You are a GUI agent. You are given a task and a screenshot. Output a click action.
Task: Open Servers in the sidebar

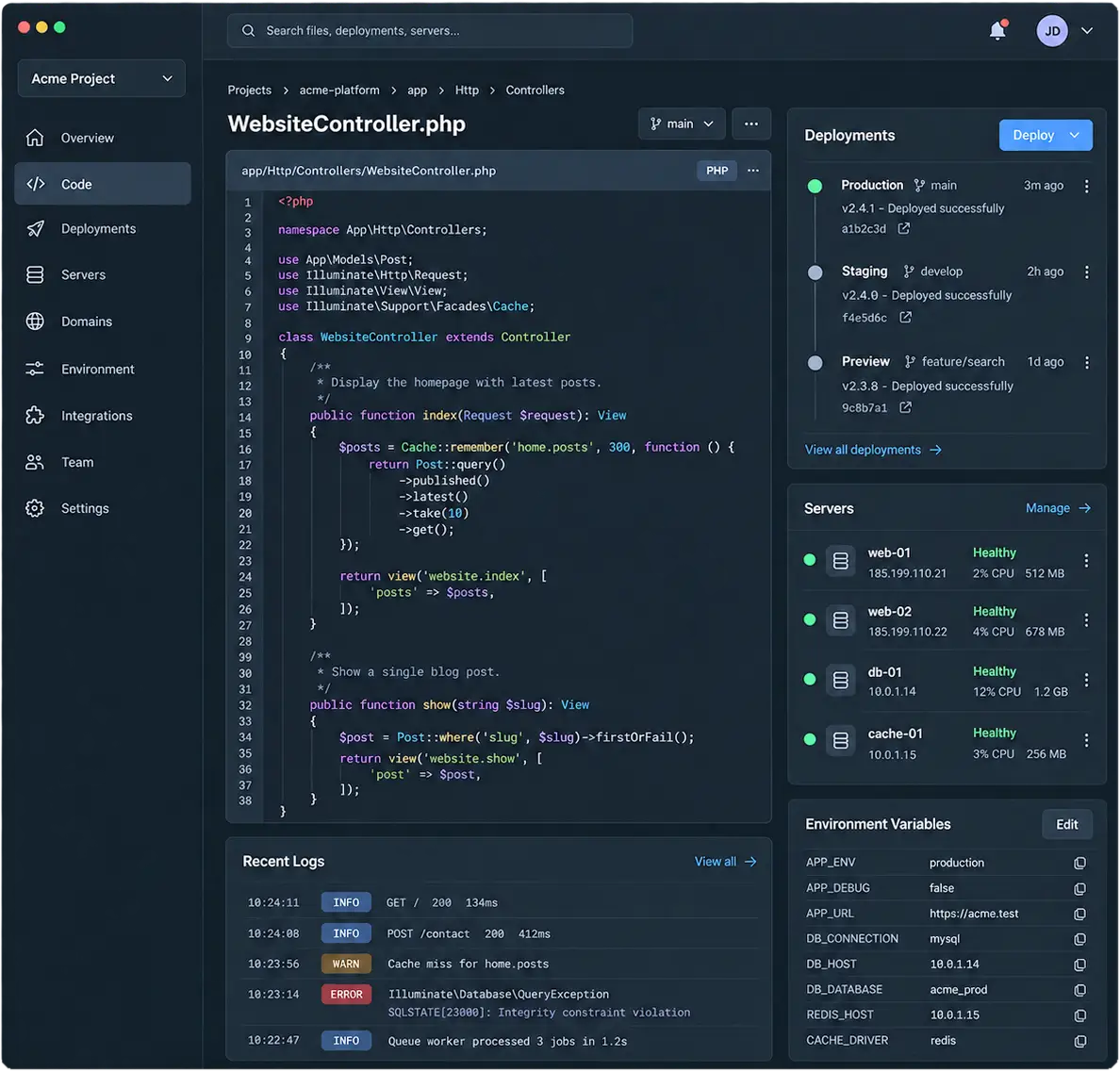tap(103, 275)
